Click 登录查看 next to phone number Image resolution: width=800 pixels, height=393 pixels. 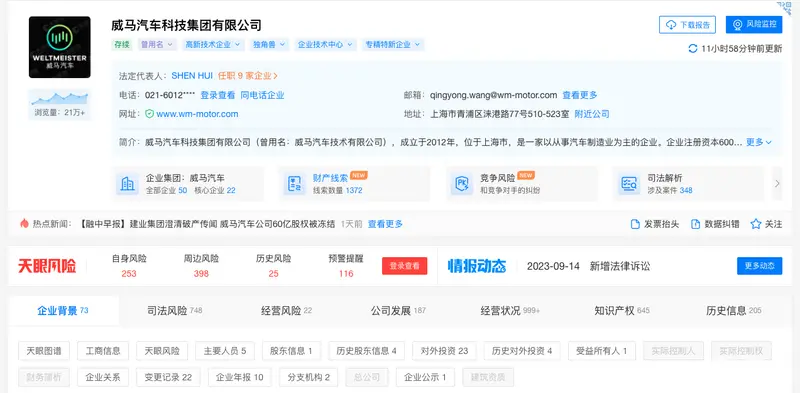pos(217,95)
